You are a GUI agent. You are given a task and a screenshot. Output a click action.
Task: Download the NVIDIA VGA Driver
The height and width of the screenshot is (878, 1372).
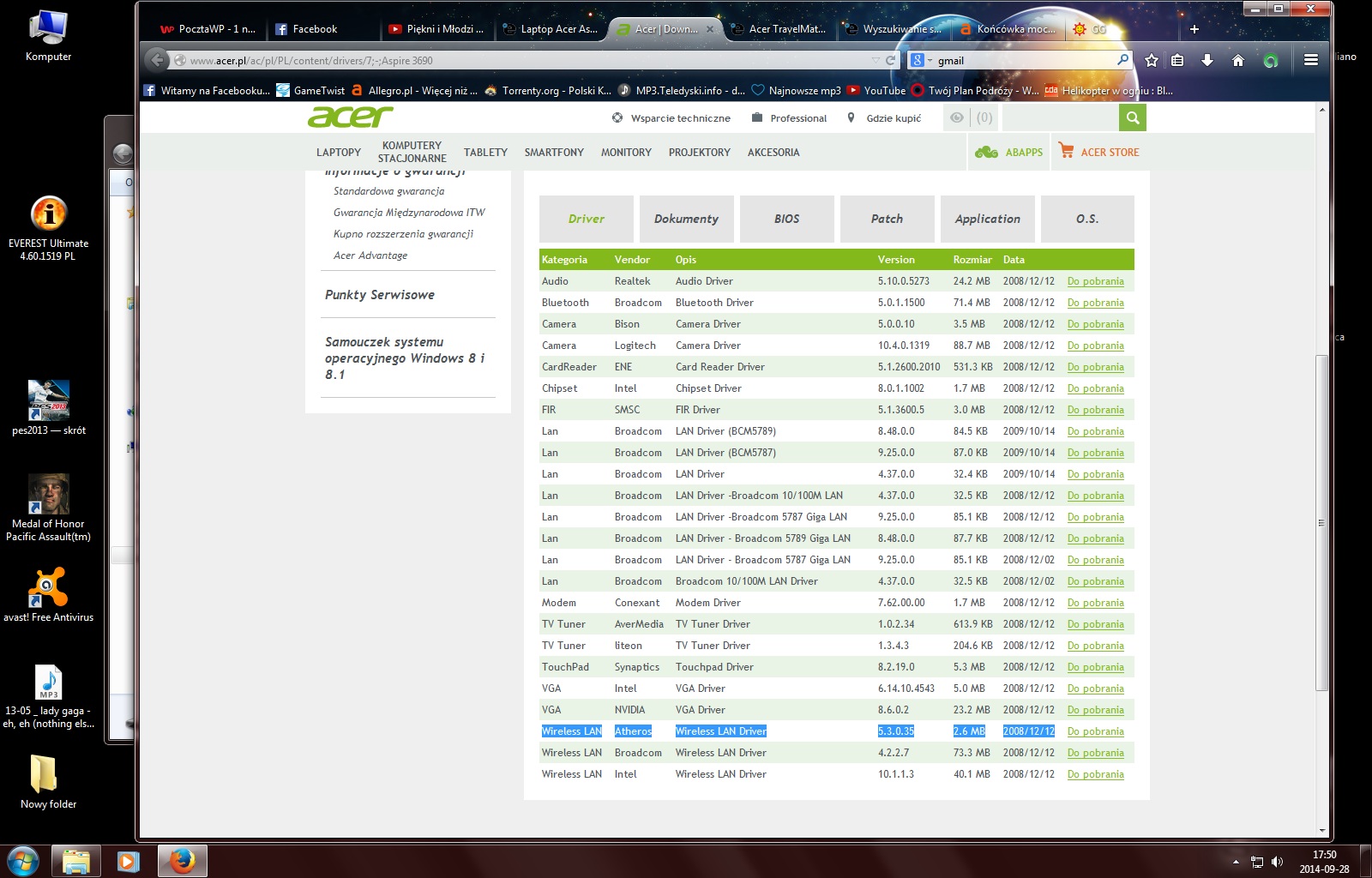tap(1095, 710)
